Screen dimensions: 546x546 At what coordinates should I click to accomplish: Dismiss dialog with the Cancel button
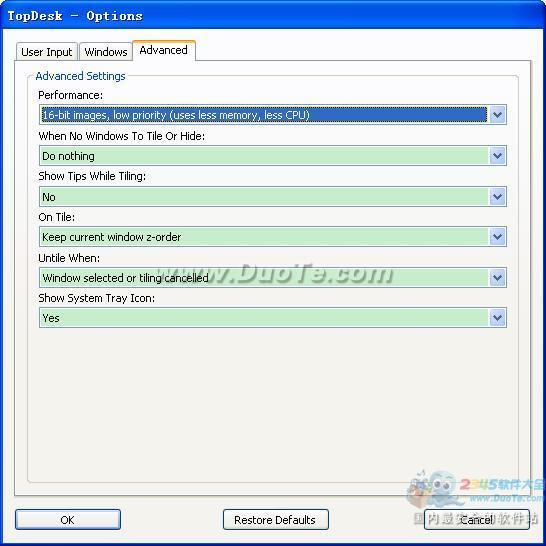point(477,520)
